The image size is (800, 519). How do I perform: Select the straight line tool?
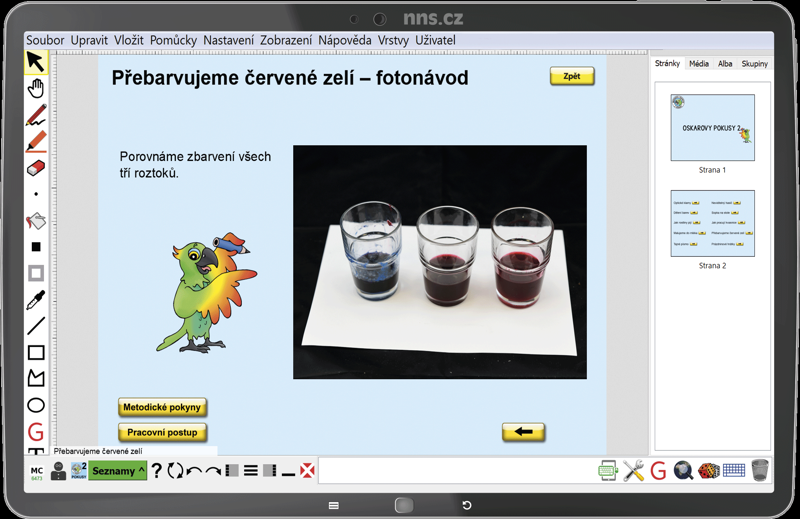(x=36, y=326)
